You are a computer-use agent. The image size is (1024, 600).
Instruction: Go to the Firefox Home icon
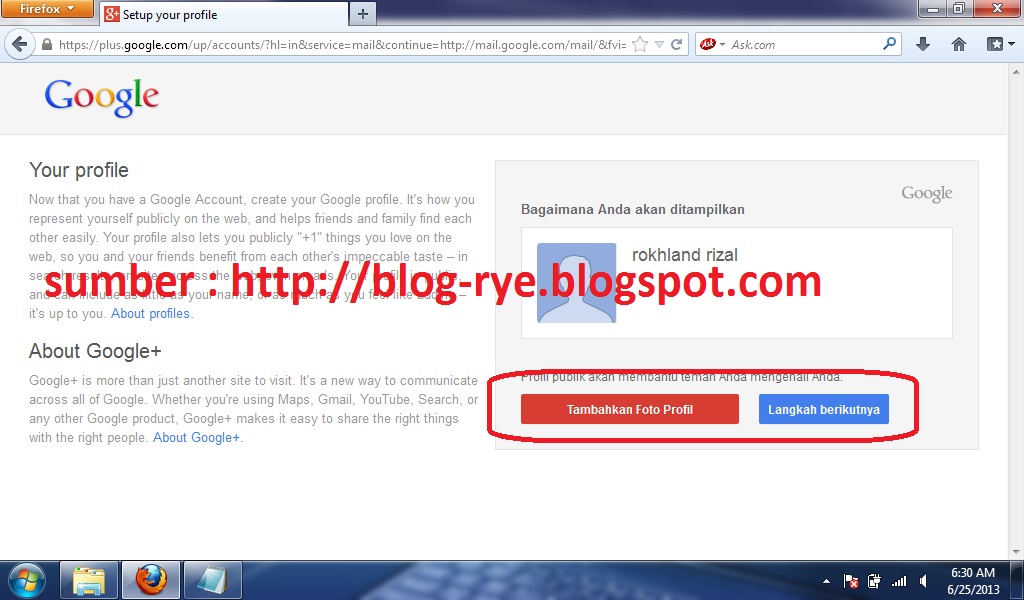click(x=959, y=44)
